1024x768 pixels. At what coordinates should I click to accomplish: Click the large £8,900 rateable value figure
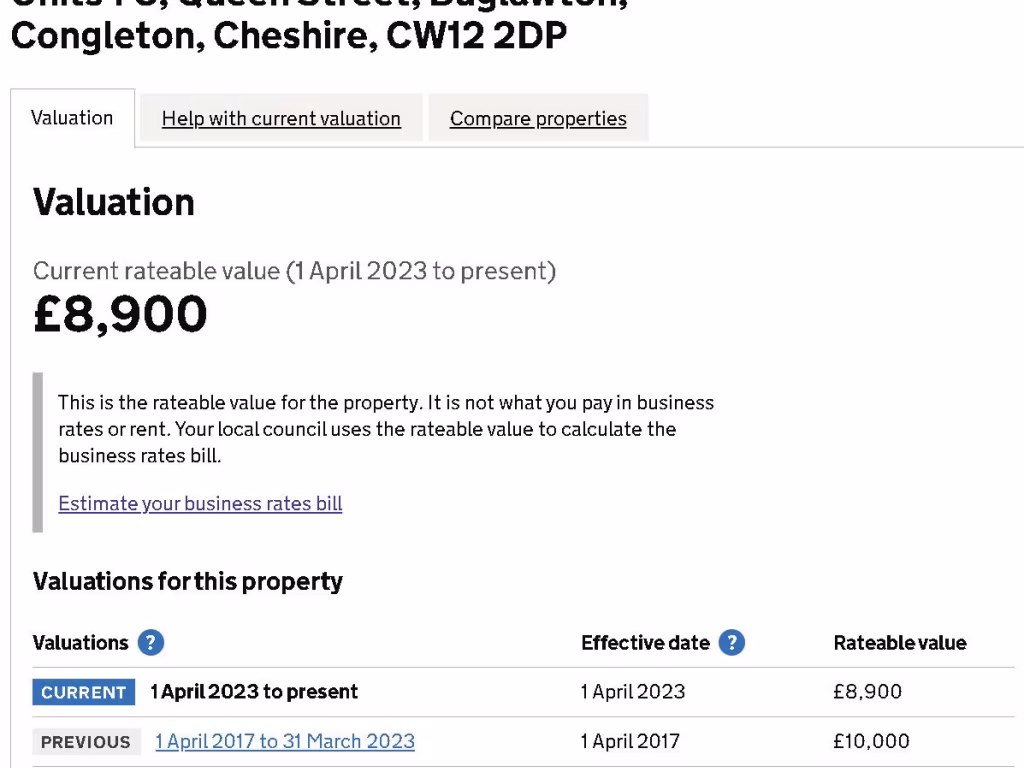click(x=120, y=315)
